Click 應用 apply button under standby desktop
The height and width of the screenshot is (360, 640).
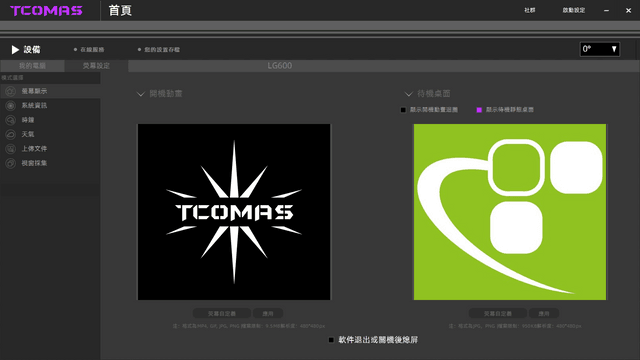[x=544, y=313]
